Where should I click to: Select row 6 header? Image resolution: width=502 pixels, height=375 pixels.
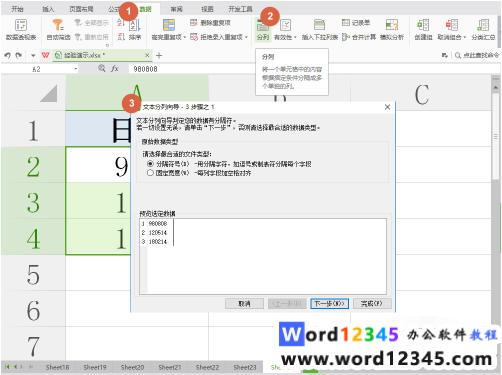coord(33,310)
